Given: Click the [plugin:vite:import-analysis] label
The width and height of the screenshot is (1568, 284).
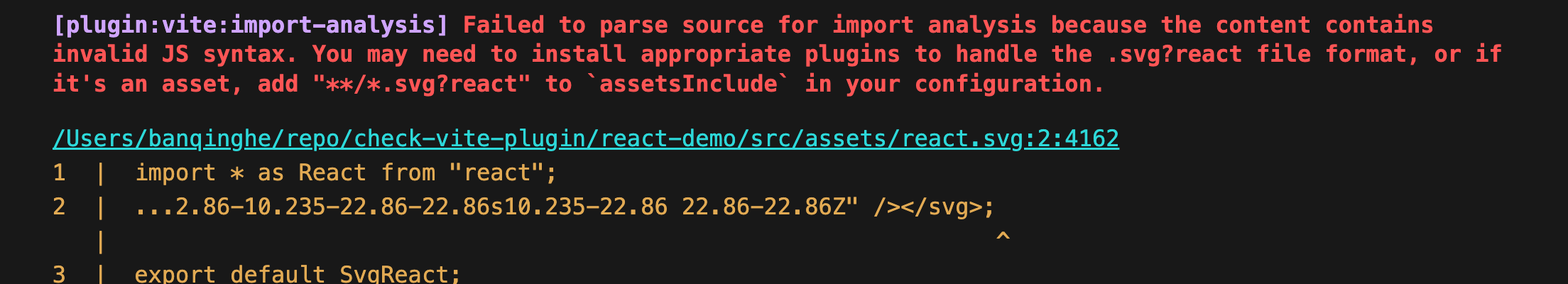Looking at the screenshot, I should click(250, 26).
